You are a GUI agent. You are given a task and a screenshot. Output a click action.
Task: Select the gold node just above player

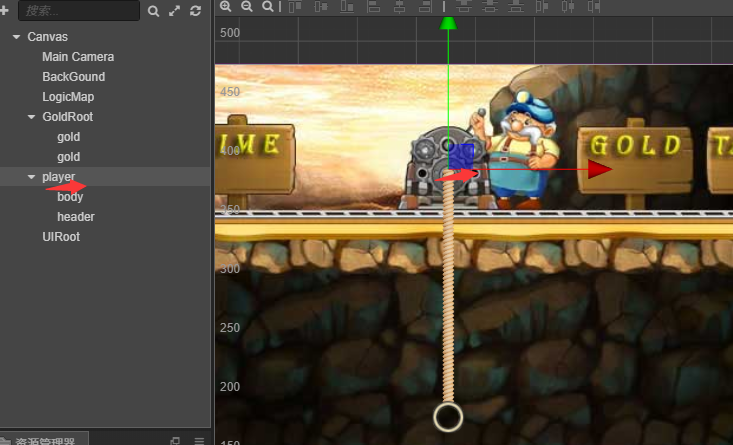(x=69, y=157)
